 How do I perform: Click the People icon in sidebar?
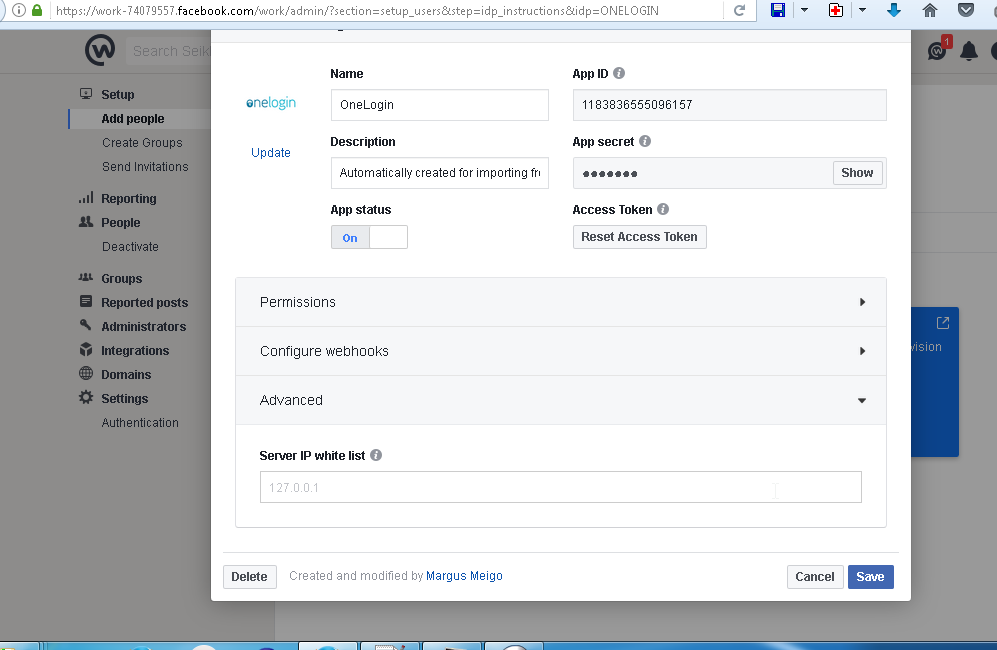[86, 222]
